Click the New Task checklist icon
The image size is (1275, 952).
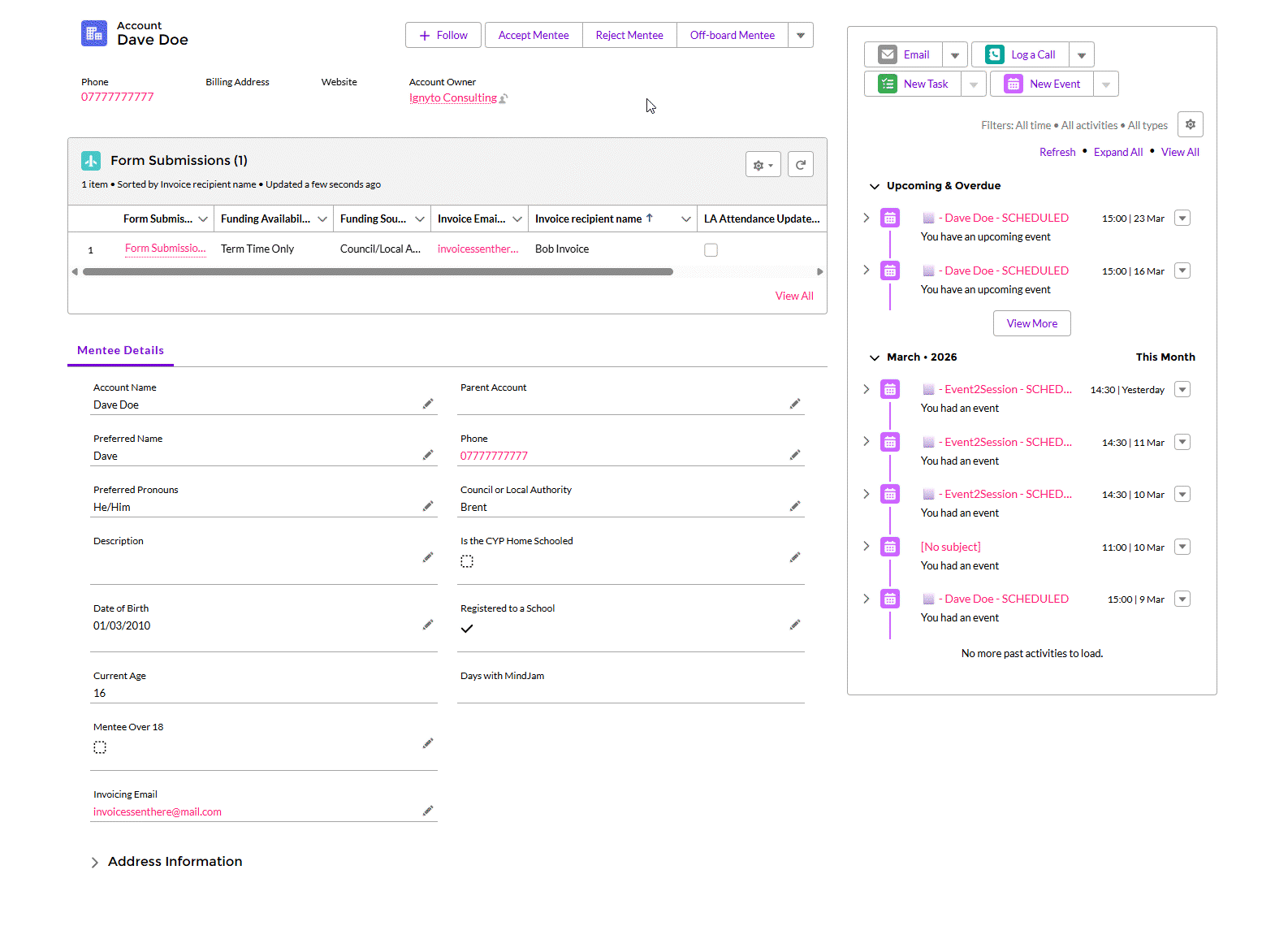pos(888,84)
